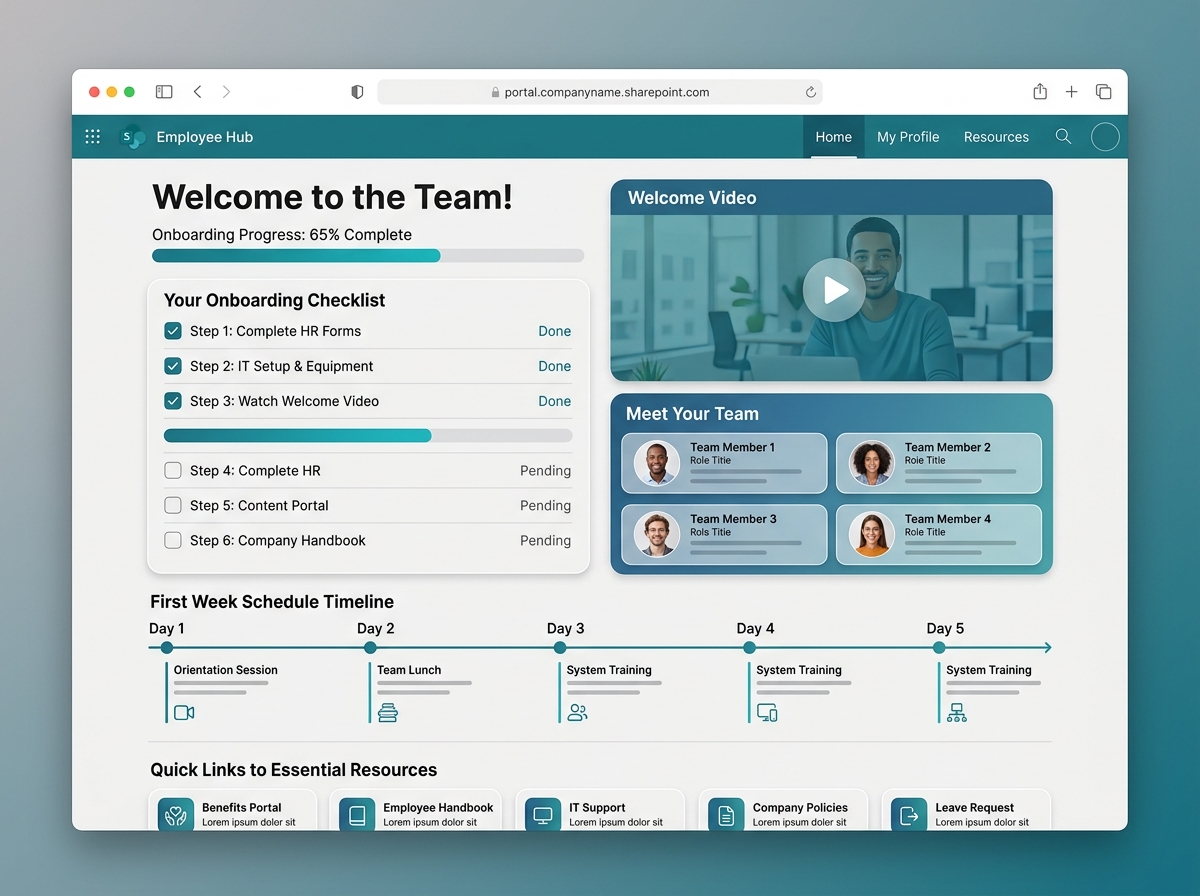Click the Done status for Step 1
The height and width of the screenshot is (896, 1200).
coord(555,331)
